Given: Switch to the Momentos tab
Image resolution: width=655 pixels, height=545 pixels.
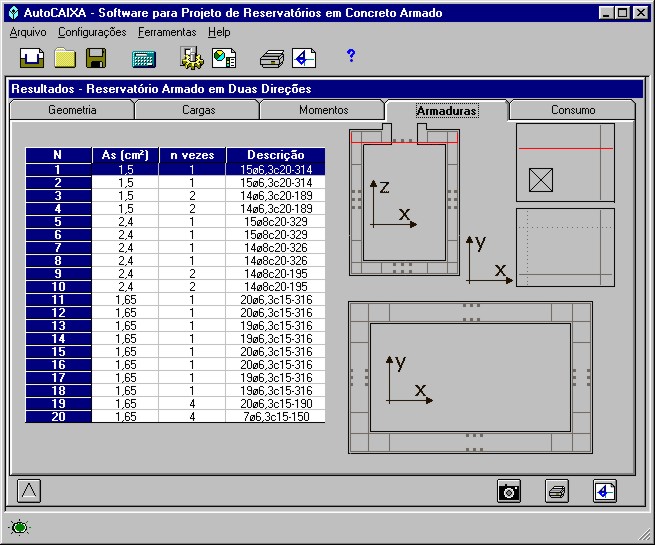Looking at the screenshot, I should (323, 110).
